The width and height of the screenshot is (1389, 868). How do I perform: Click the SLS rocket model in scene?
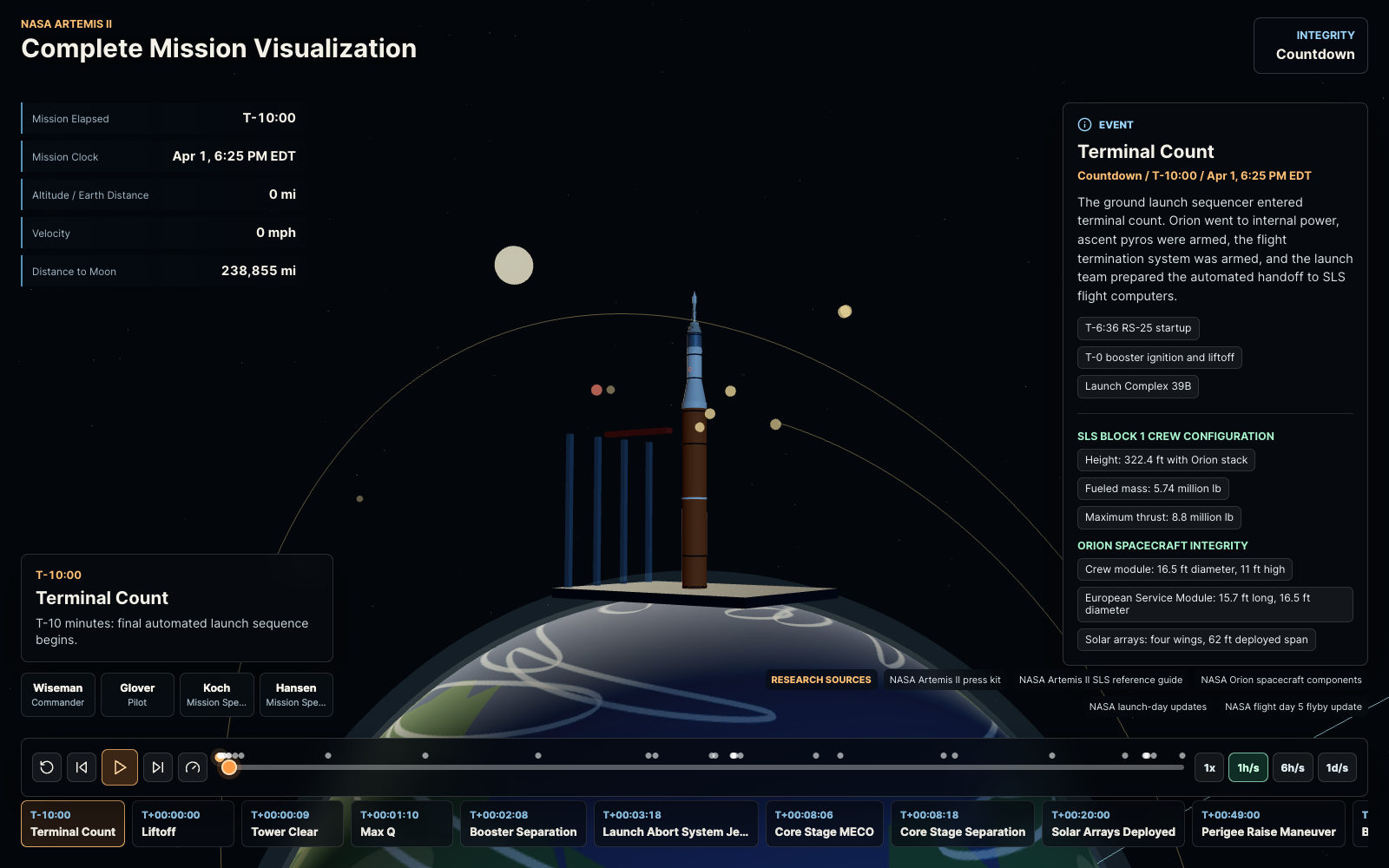(x=694, y=443)
